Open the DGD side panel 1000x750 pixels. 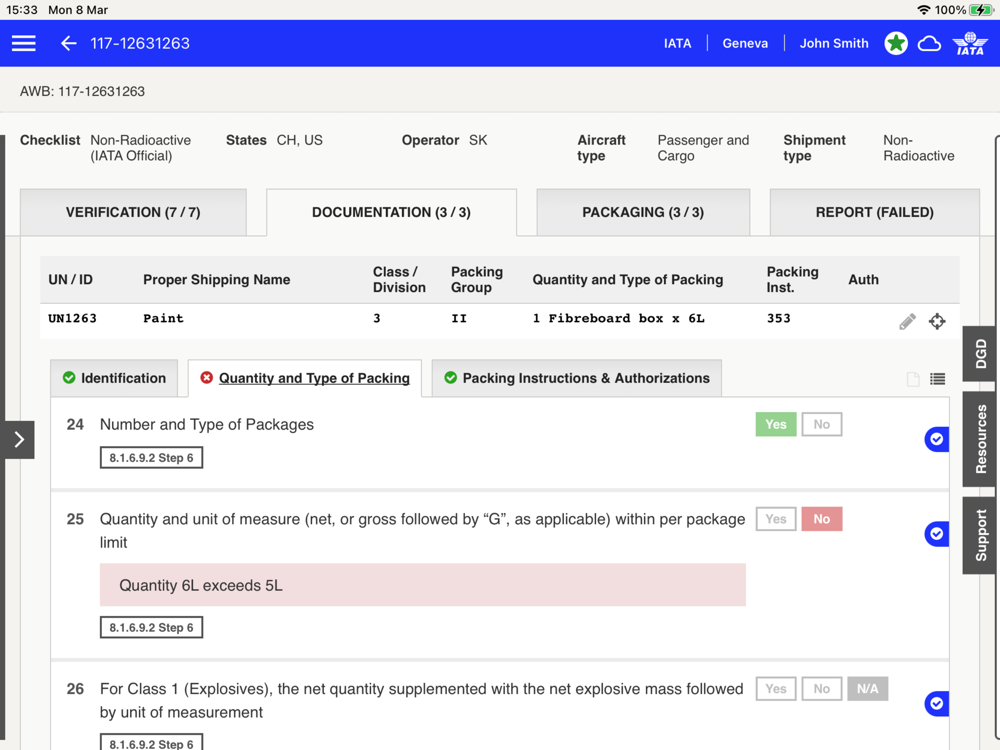pyautogui.click(x=980, y=354)
